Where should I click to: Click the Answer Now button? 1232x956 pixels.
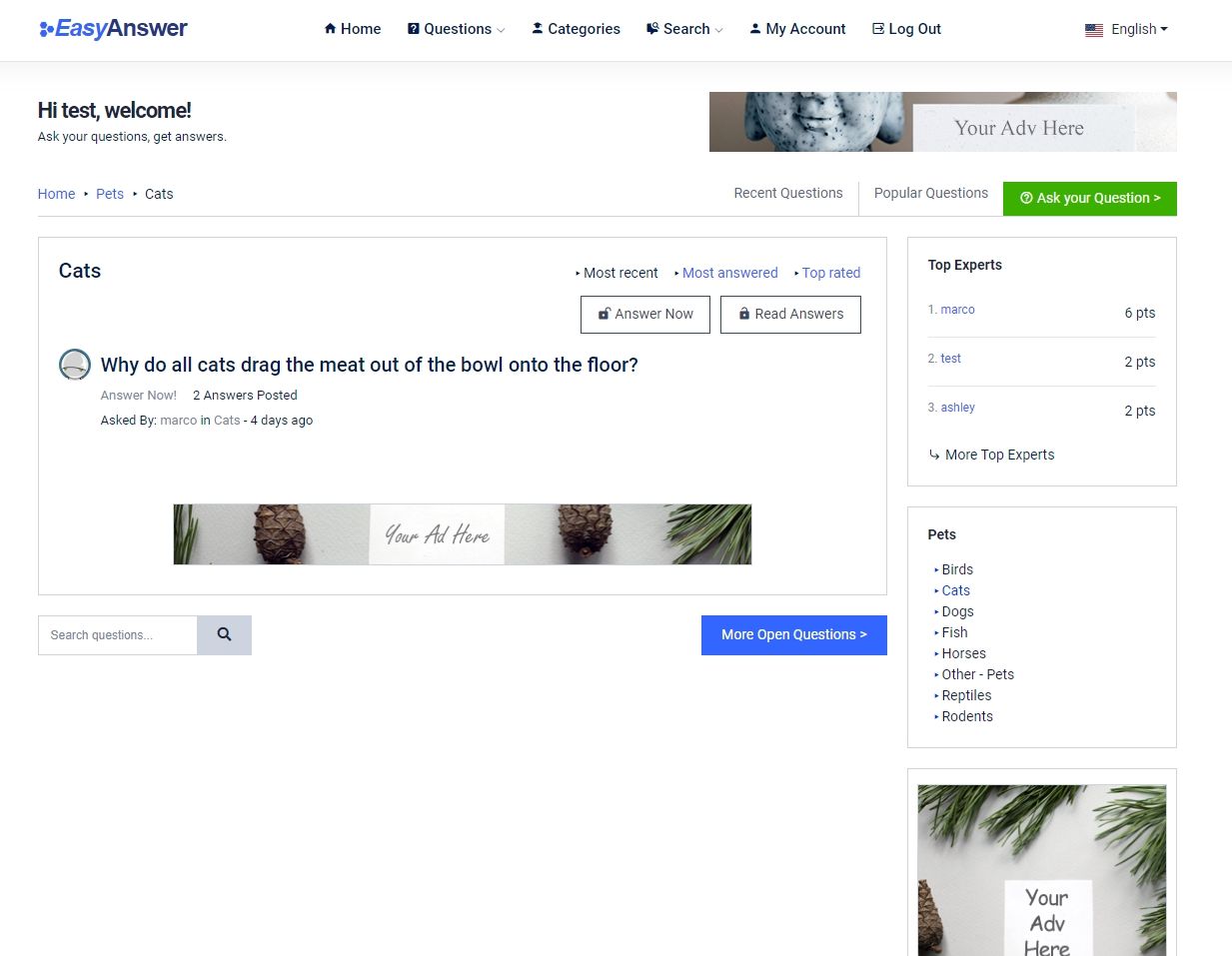[645, 314]
